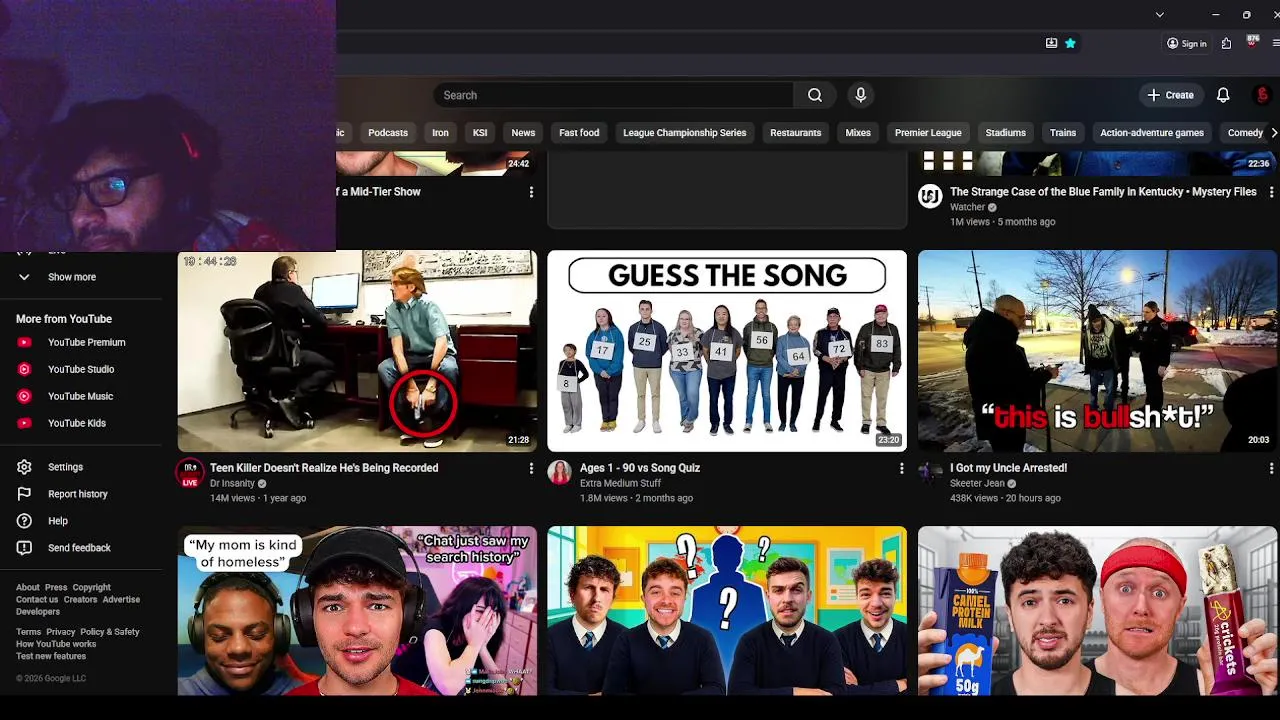Select the Podcasts chip
Image resolution: width=1280 pixels, height=720 pixels.
388,132
